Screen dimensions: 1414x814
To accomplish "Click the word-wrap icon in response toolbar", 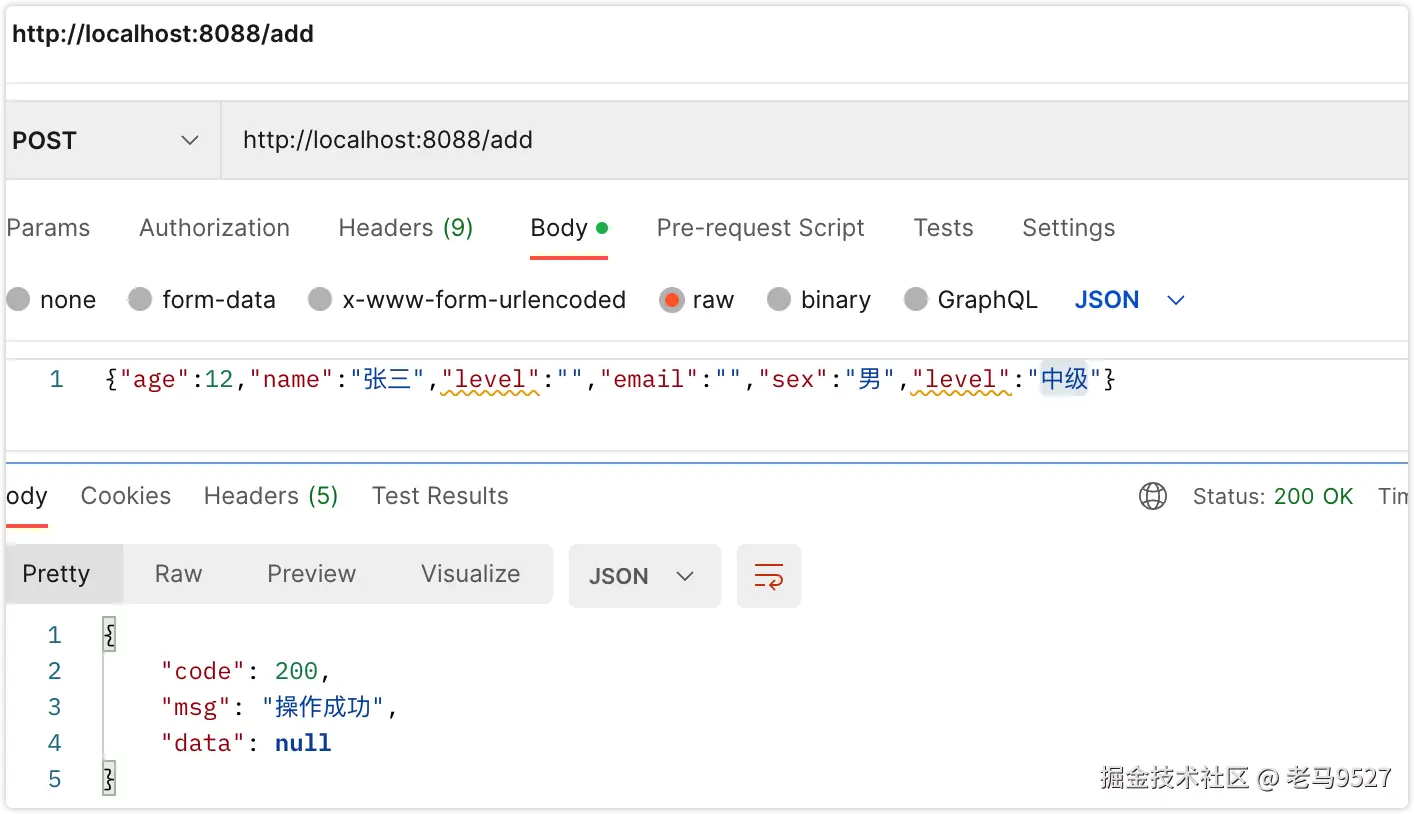I will pos(768,576).
